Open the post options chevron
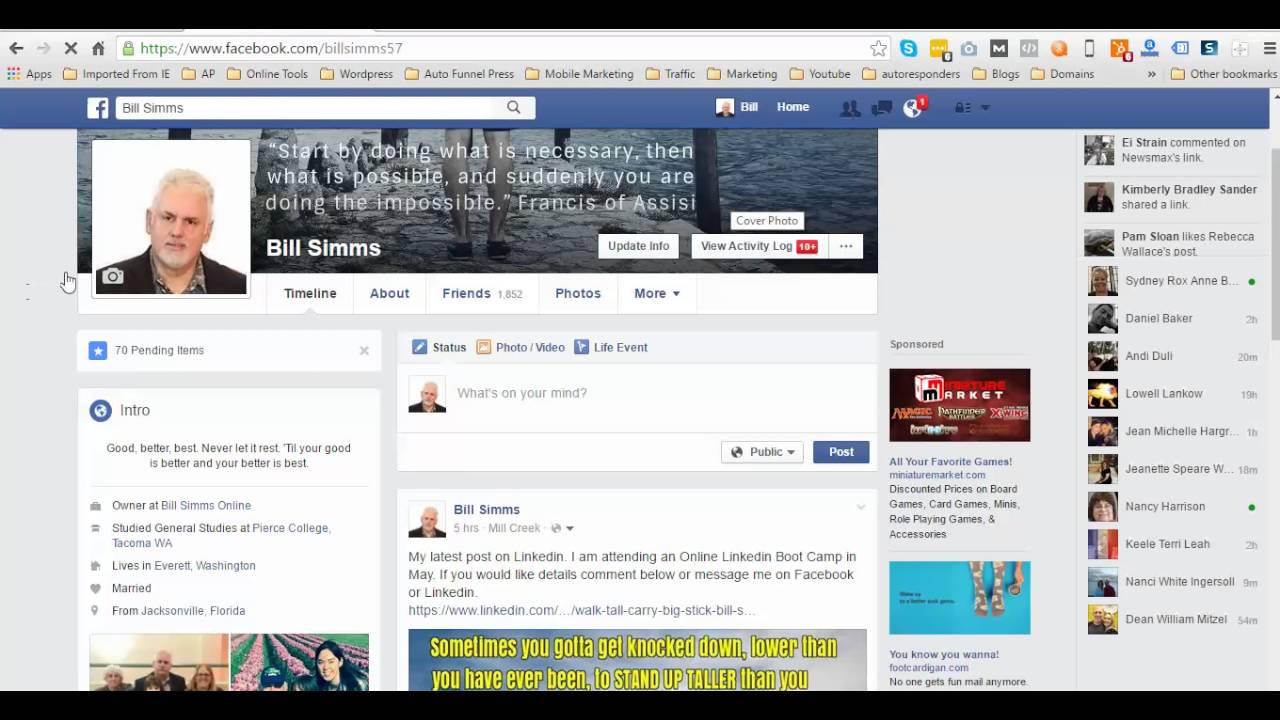 (x=860, y=508)
